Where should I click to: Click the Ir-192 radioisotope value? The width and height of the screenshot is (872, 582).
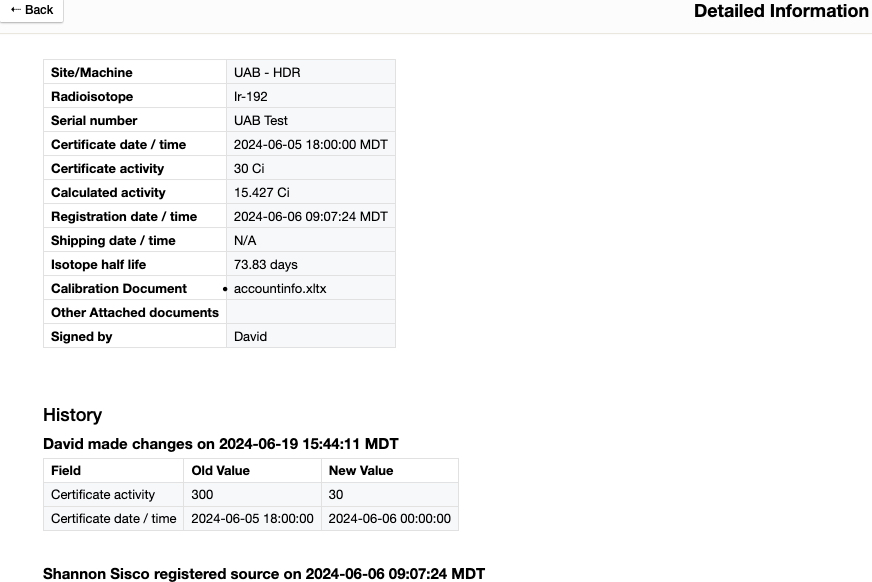[251, 97]
